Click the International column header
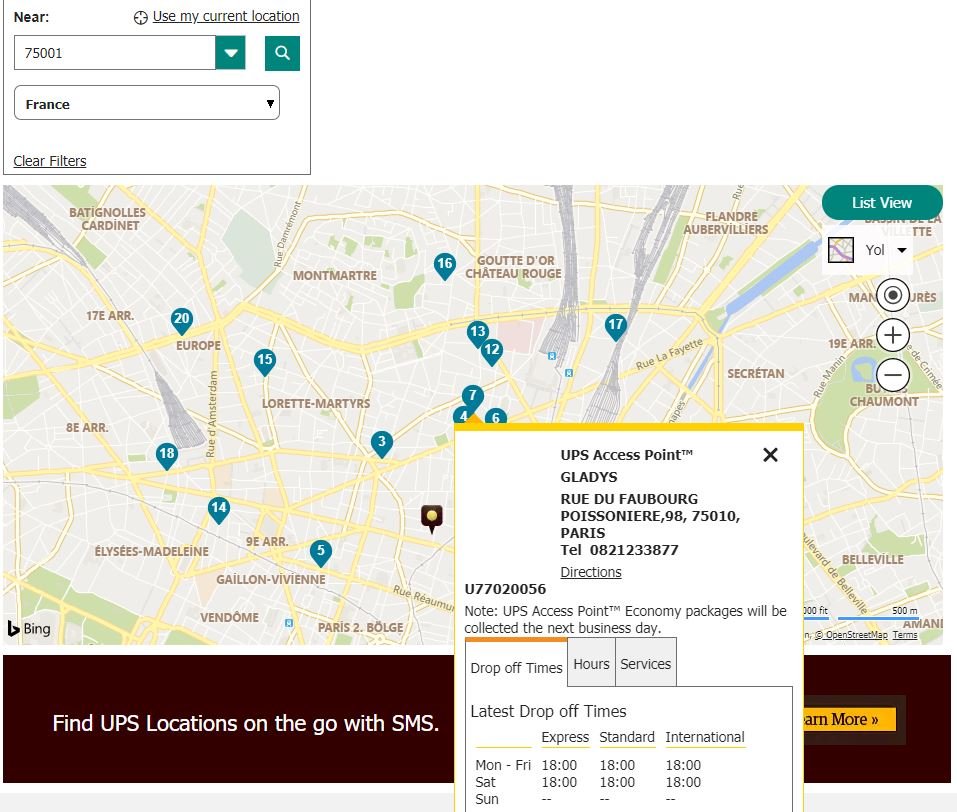Image resolution: width=957 pixels, height=812 pixels. point(705,737)
